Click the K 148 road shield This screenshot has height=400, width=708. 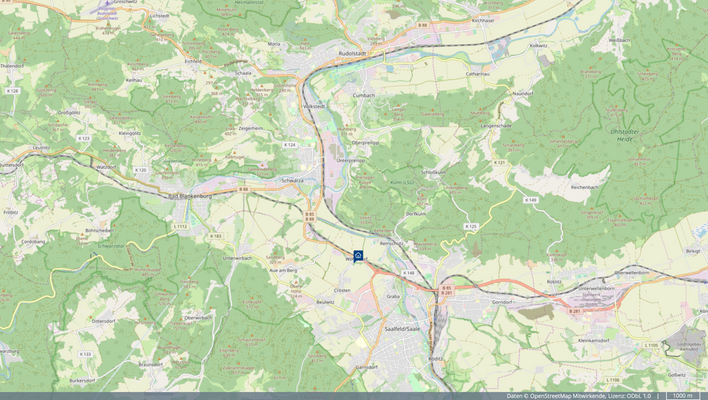408,273
